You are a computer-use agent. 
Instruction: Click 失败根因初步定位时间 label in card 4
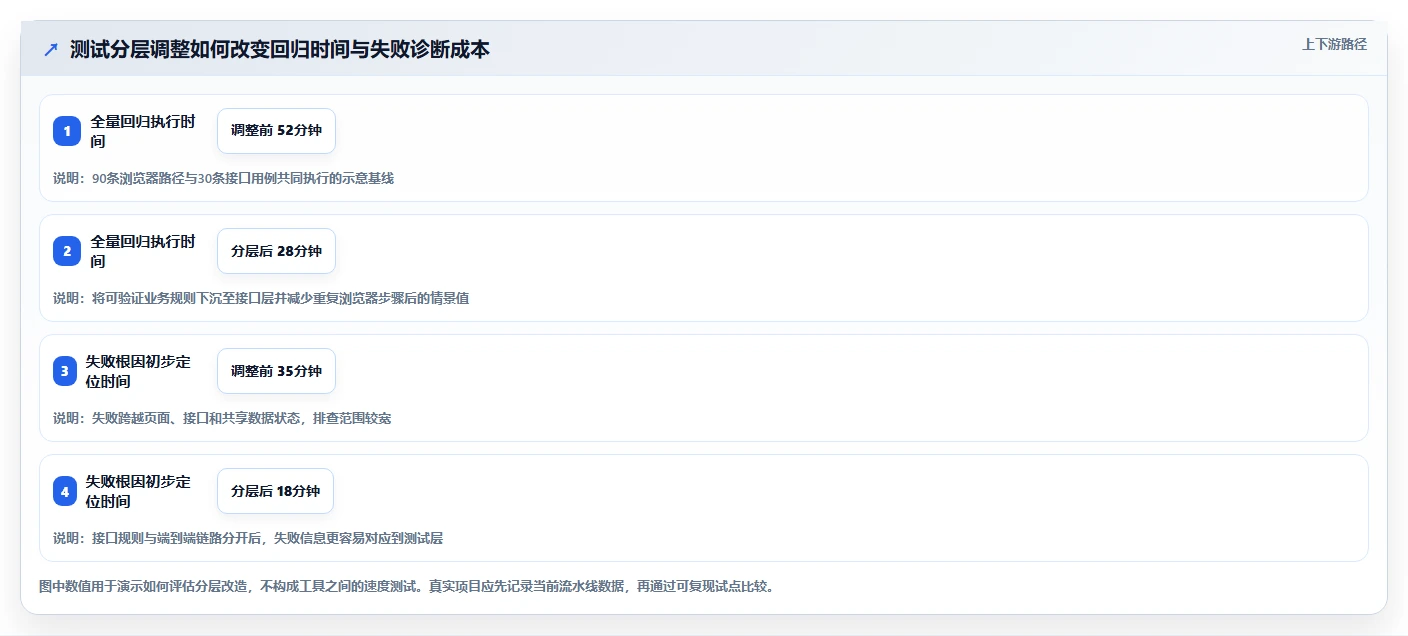tap(138, 491)
